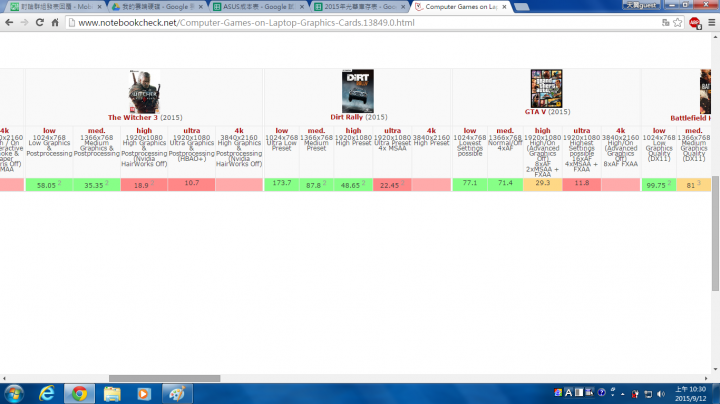Screen dimensions: 720x404
Task: Open File Explorer from taskbar
Action: (112, 394)
